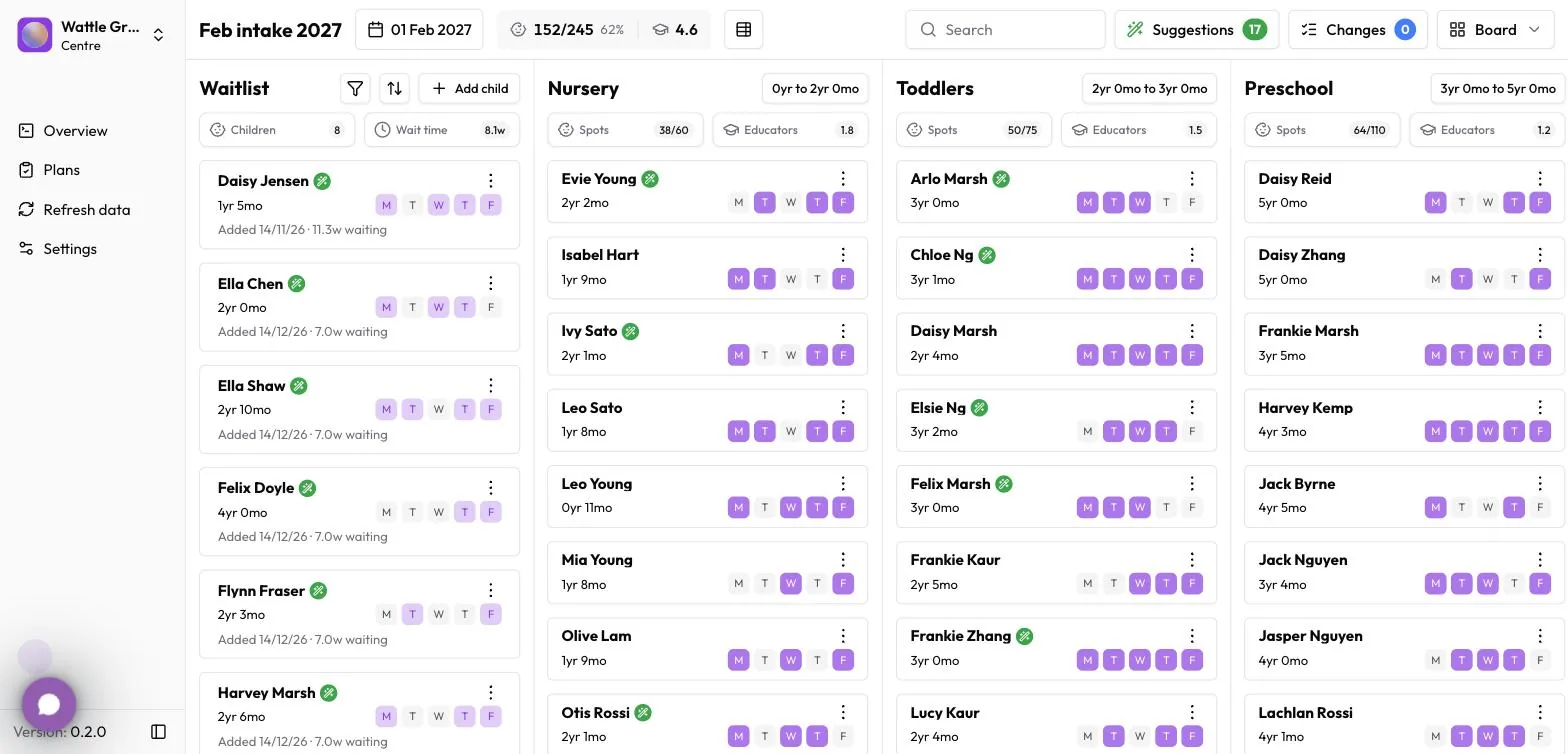Click the green suggestion badge beside Felix Marsh
1568x754 pixels.
click(x=1004, y=484)
